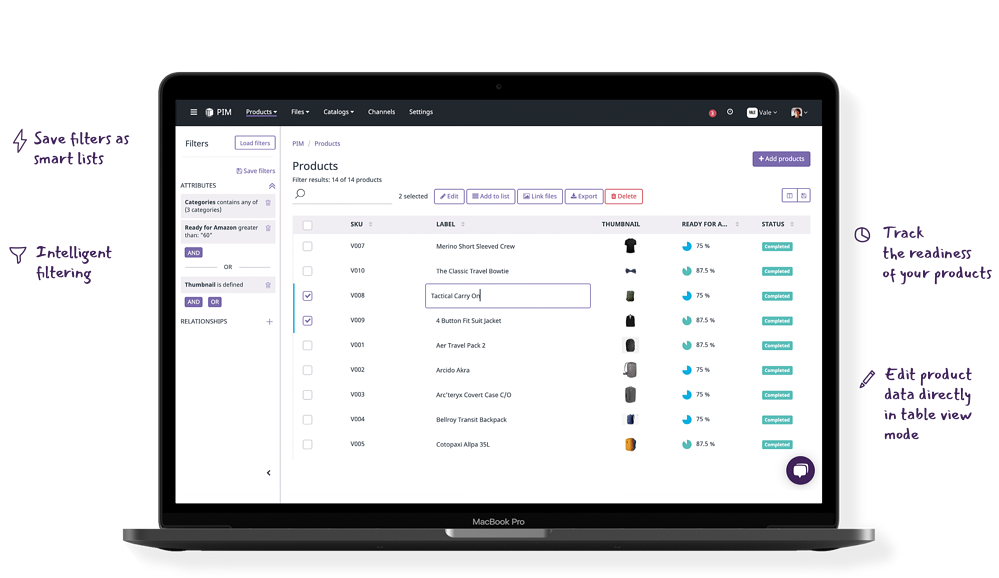Click thumbnail of Bellroy Transit Backpack
Image resolution: width=999 pixels, height=578 pixels.
(x=630, y=419)
